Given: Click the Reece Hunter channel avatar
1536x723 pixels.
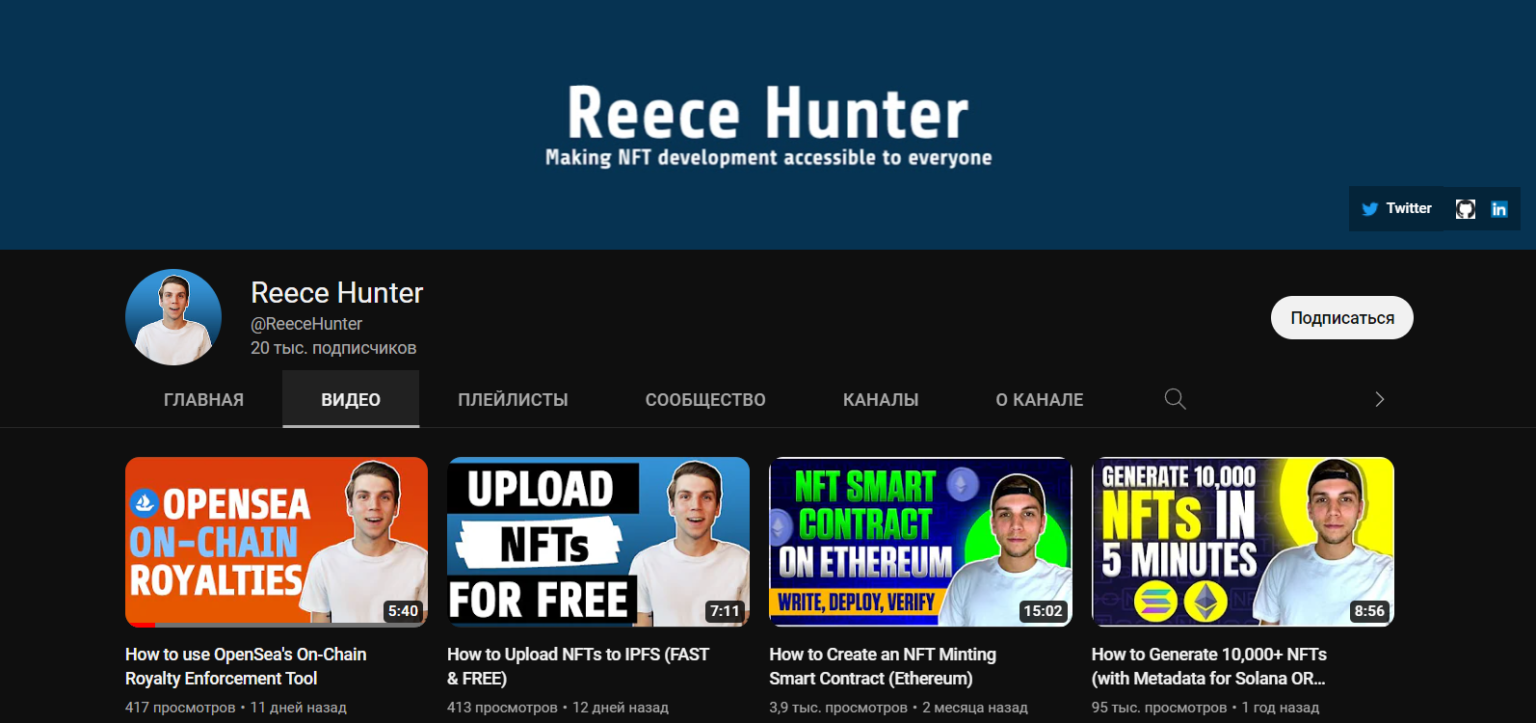Looking at the screenshot, I should [173, 317].
